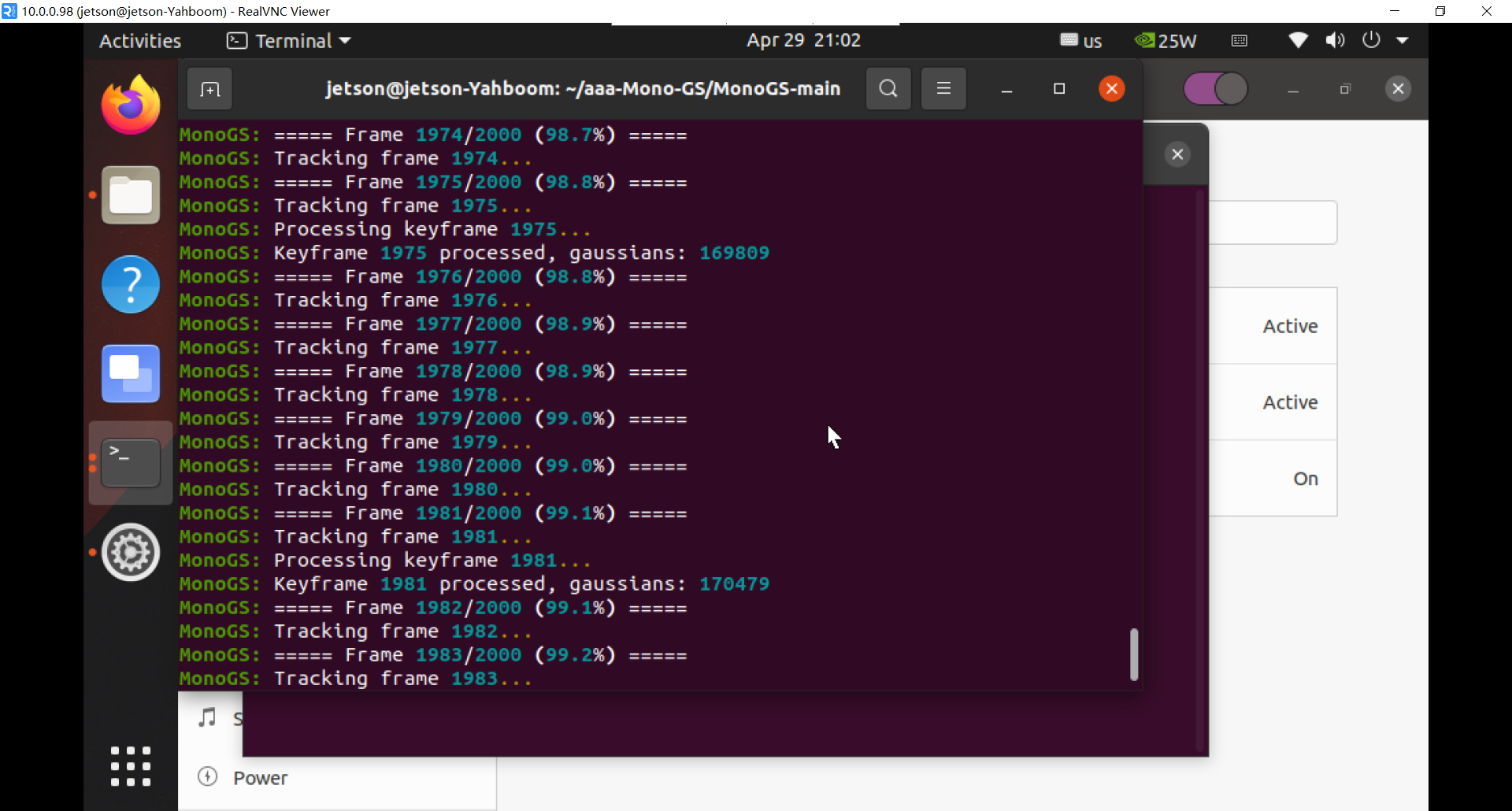Click the Terminal title jetson@jetson-Yahboom
The width and height of the screenshot is (1512, 811).
[x=583, y=89]
